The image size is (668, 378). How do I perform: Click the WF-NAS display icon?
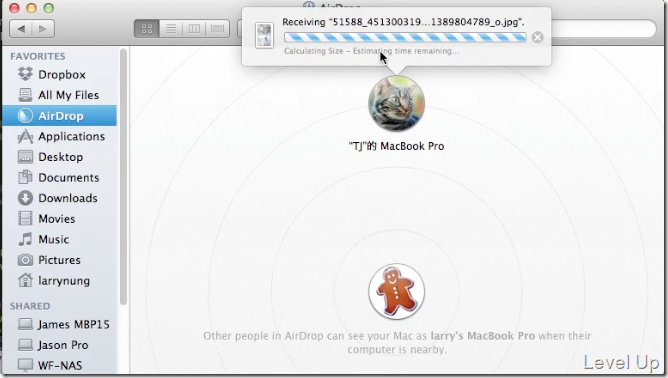(25, 365)
